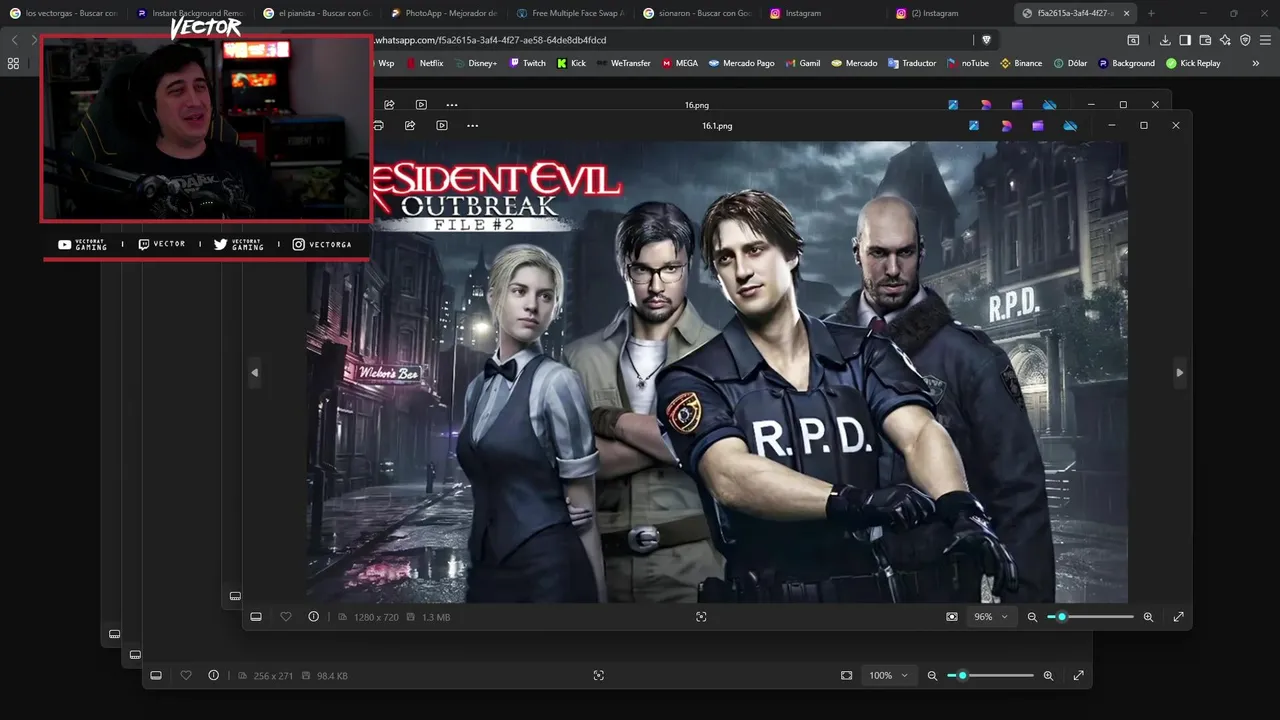Open Clipchamp icon in 16.1.png window
This screenshot has height=720, width=1280.
pyautogui.click(x=1038, y=126)
